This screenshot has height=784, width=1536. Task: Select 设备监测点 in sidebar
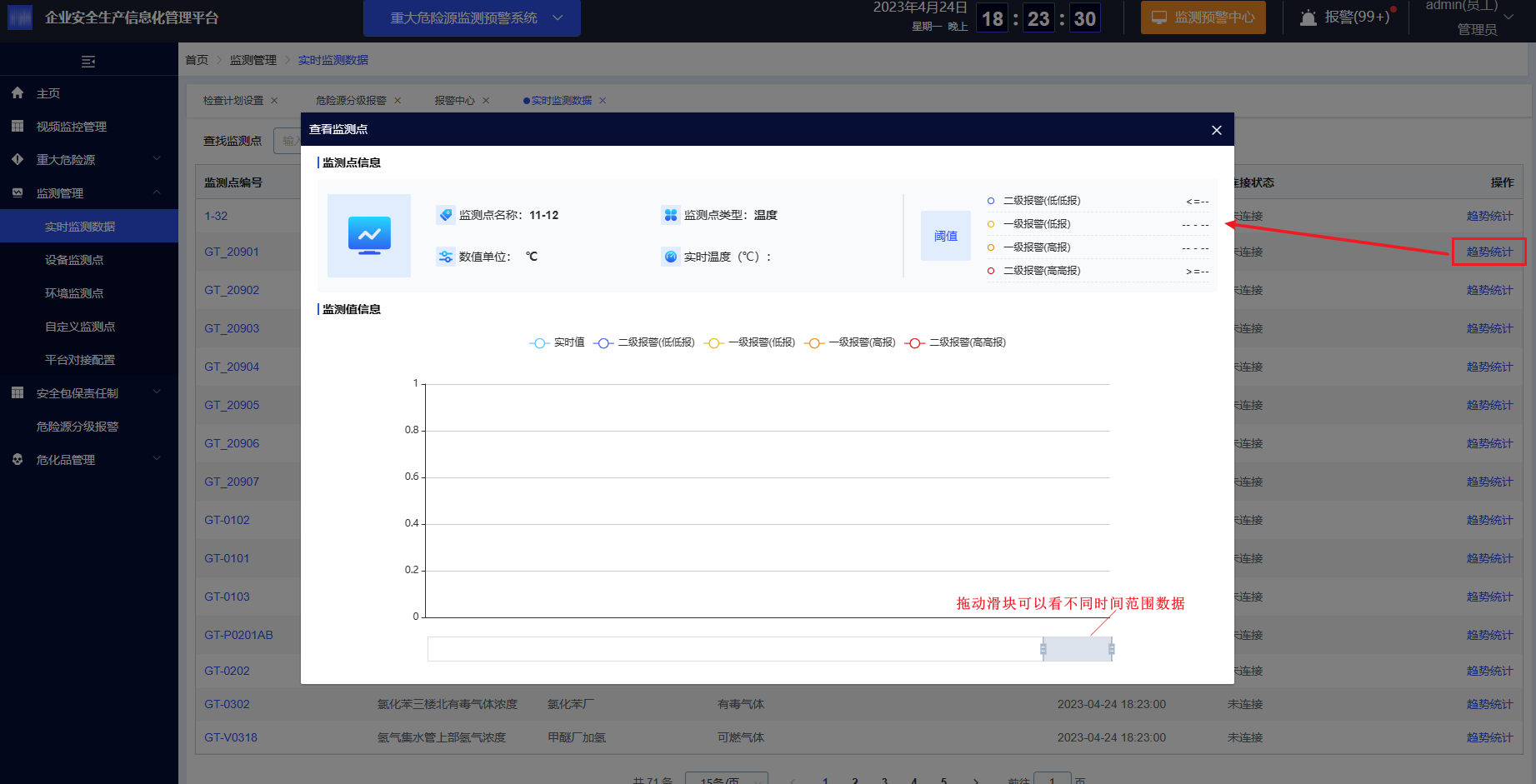tap(89, 260)
